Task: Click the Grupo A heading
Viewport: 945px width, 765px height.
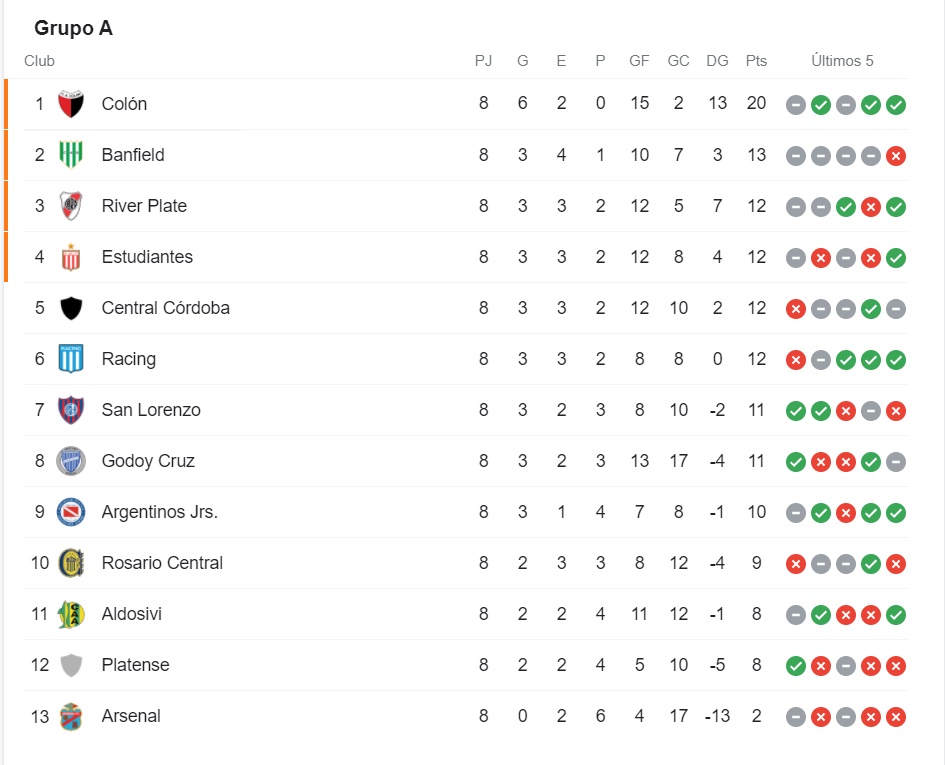Action: pos(74,28)
